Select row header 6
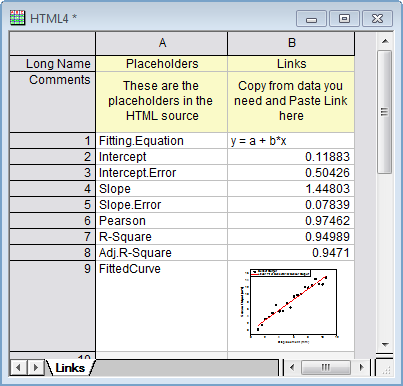403x386 pixels. click(53, 221)
